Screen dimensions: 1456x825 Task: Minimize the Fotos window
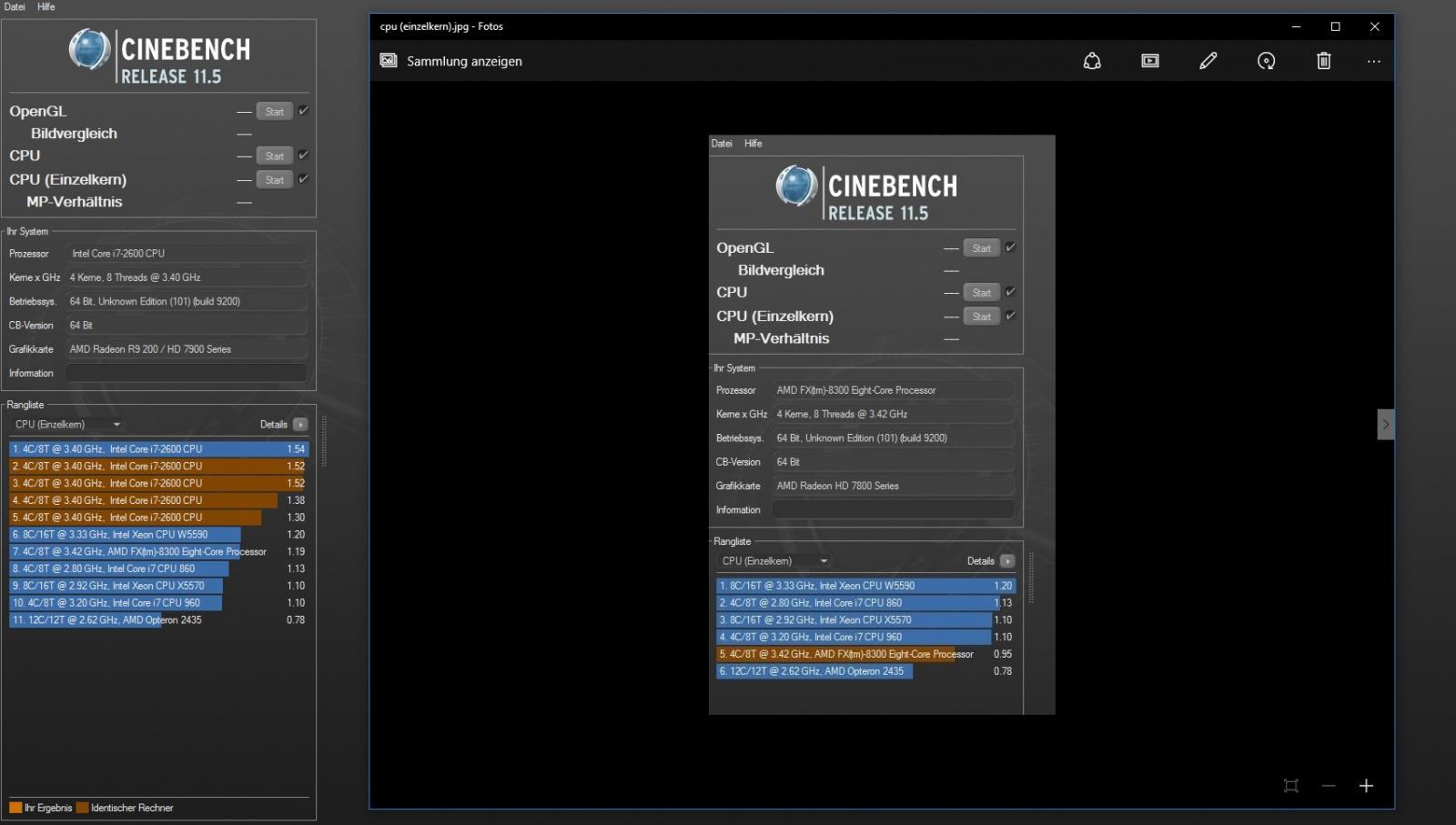pos(1296,26)
